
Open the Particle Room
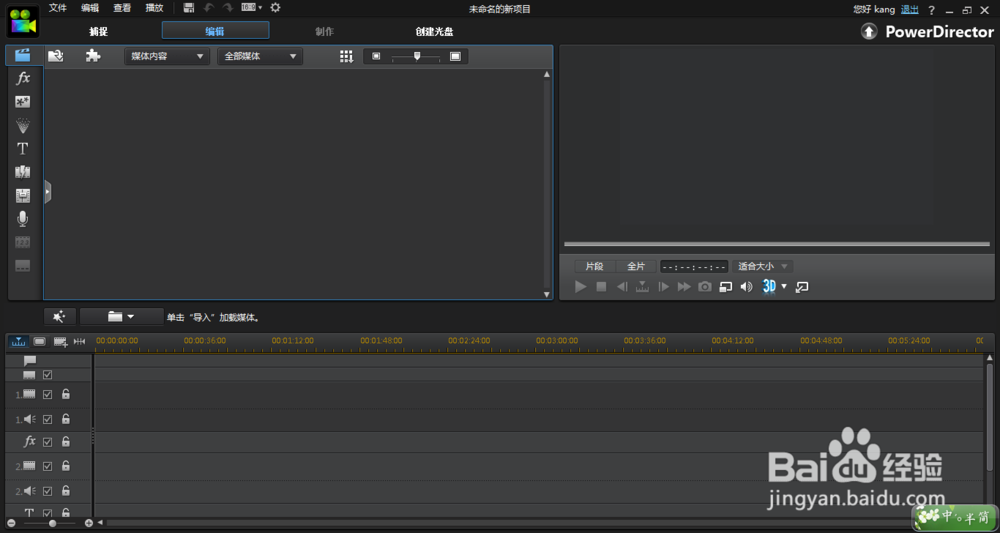[23, 126]
